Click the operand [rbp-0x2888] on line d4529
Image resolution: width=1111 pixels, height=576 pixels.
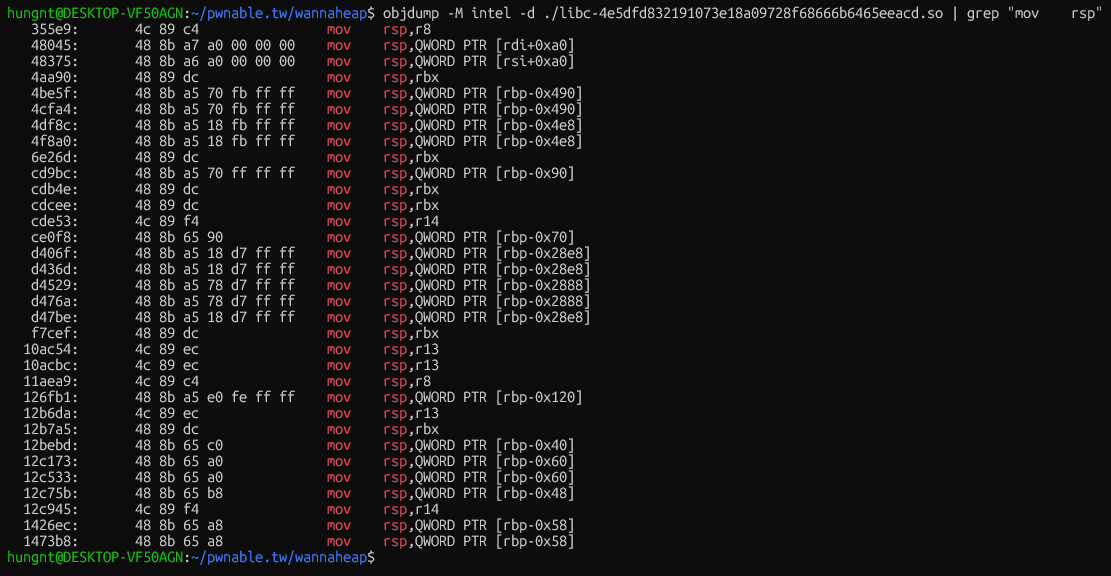(543, 285)
